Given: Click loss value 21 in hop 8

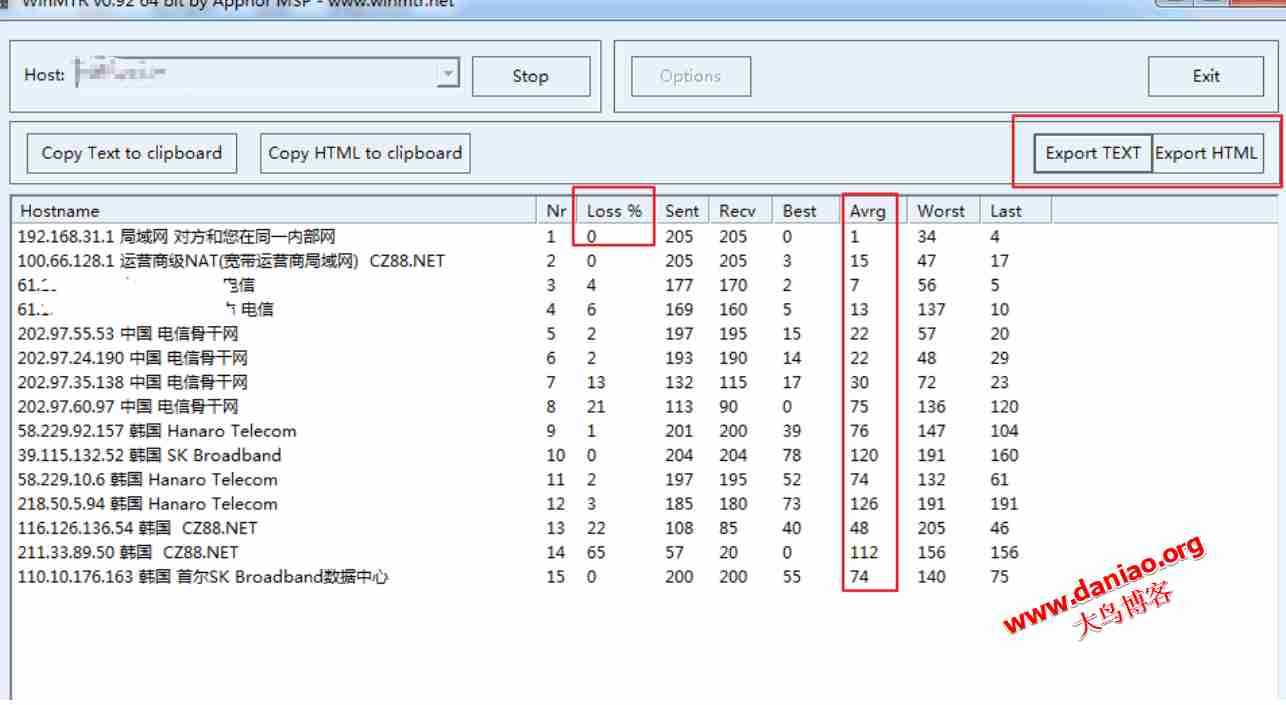Looking at the screenshot, I should (595, 407).
